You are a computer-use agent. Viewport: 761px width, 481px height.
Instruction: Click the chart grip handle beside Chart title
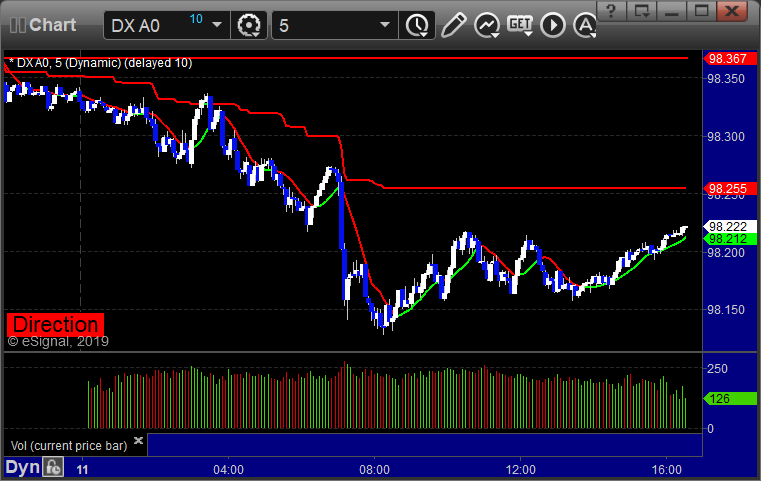pyautogui.click(x=17, y=25)
